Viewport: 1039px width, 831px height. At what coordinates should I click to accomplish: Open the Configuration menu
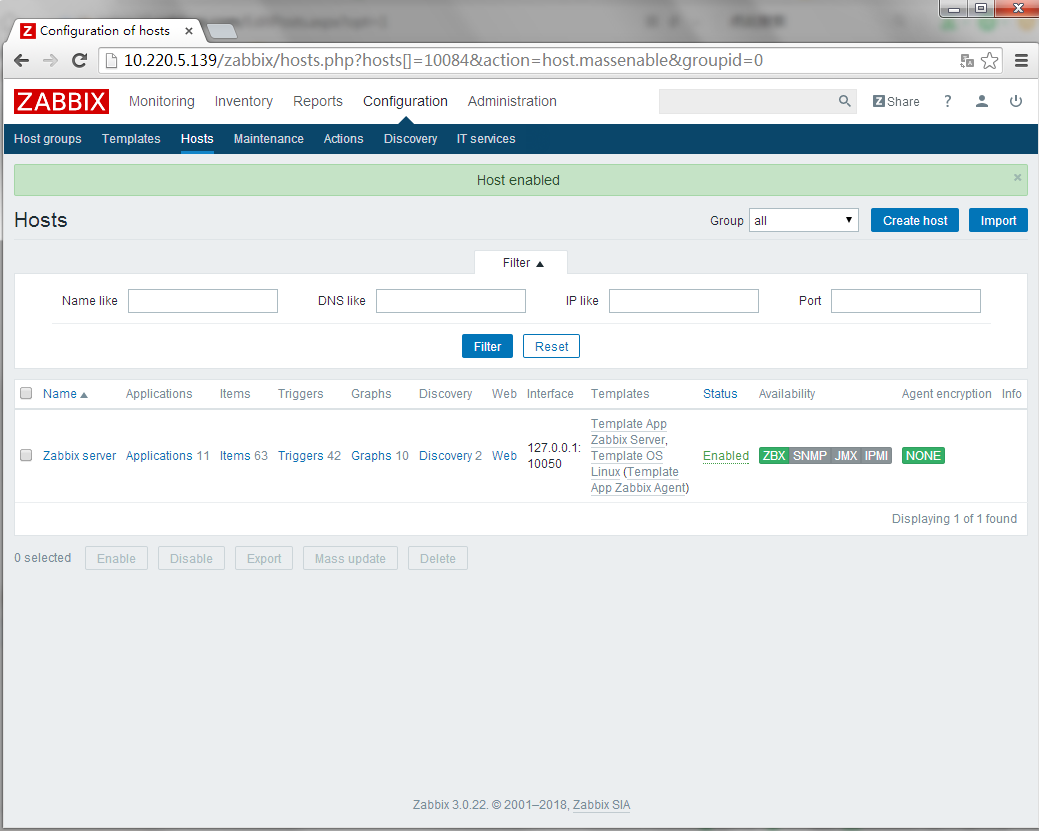click(x=406, y=101)
